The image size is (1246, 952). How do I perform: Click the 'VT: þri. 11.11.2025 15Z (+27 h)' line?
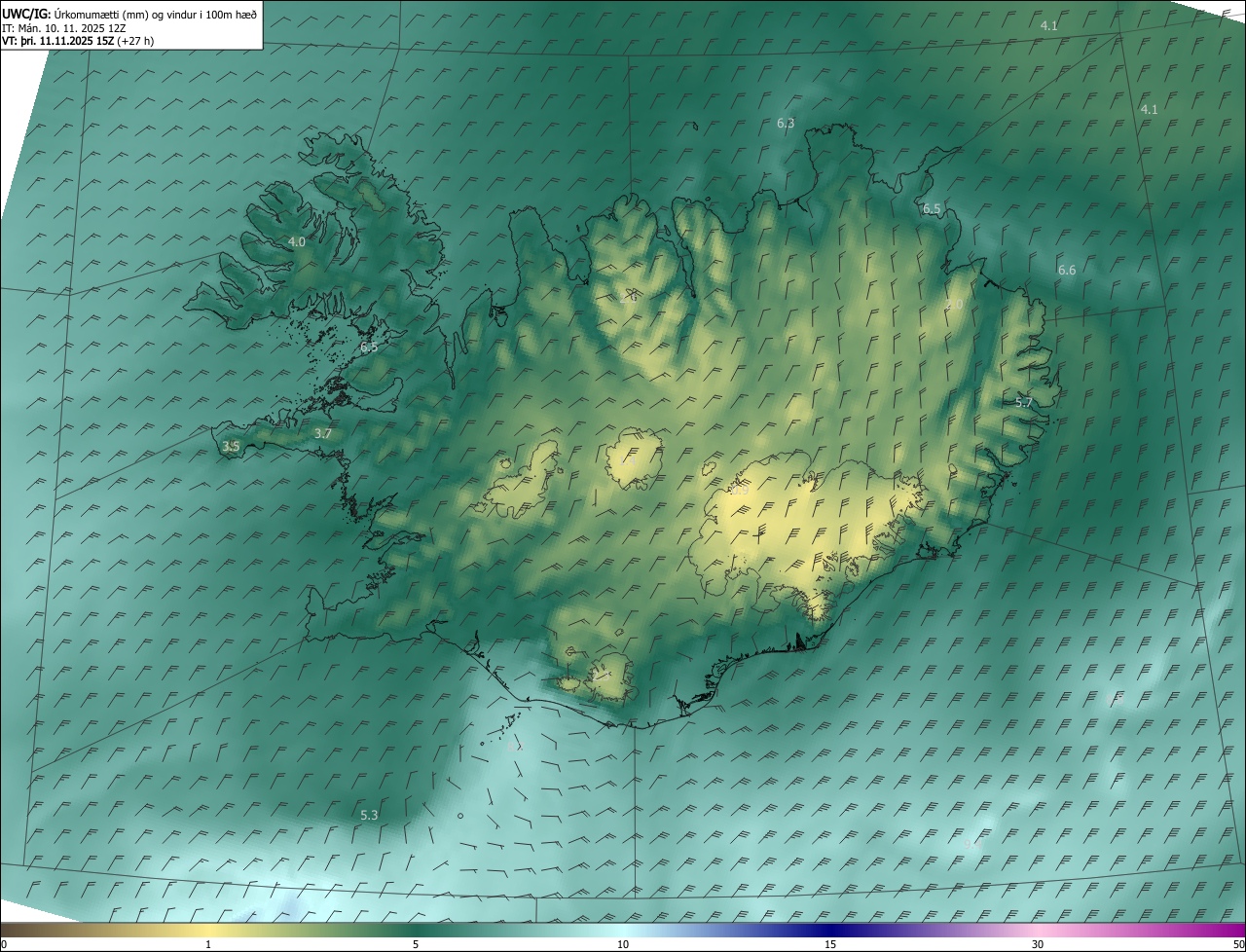pos(78,41)
